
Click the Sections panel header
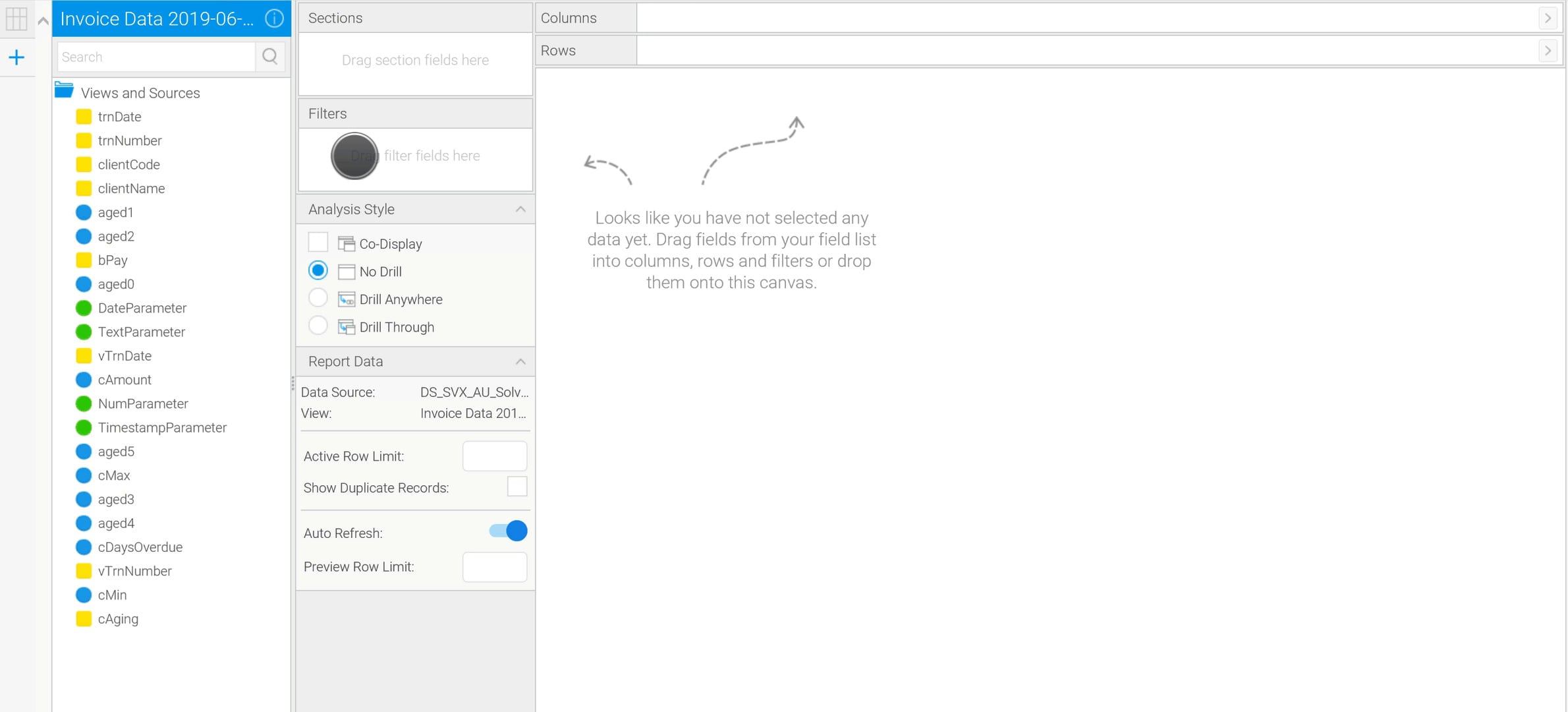click(x=415, y=18)
